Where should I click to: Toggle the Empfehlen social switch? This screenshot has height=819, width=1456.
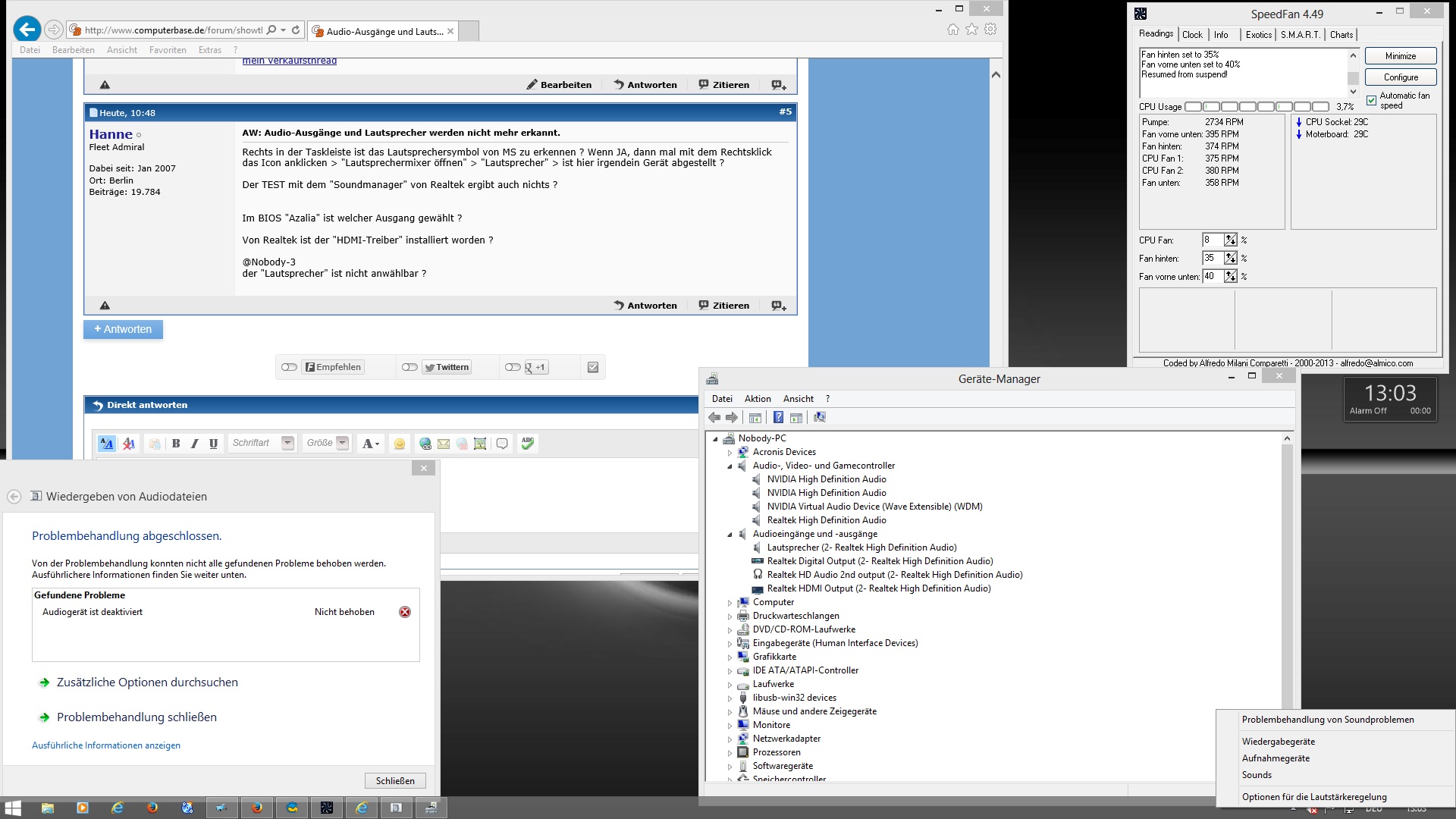pos(289,367)
